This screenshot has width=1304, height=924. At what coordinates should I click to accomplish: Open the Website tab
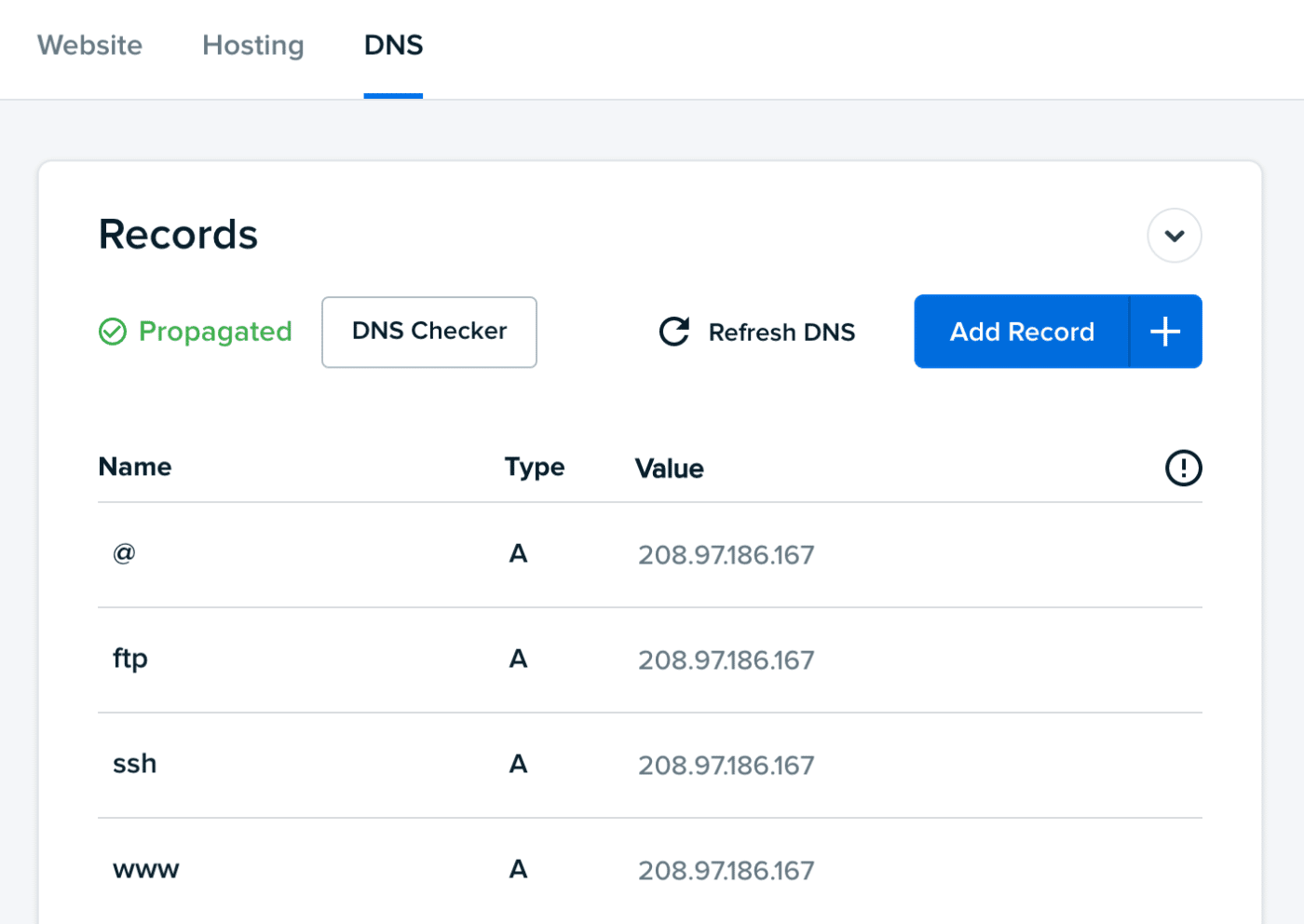pyautogui.click(x=88, y=46)
